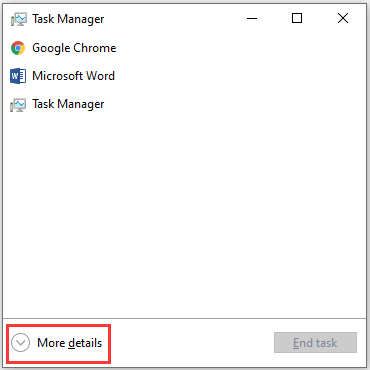Select the Google Chrome entry by its name

click(x=74, y=48)
